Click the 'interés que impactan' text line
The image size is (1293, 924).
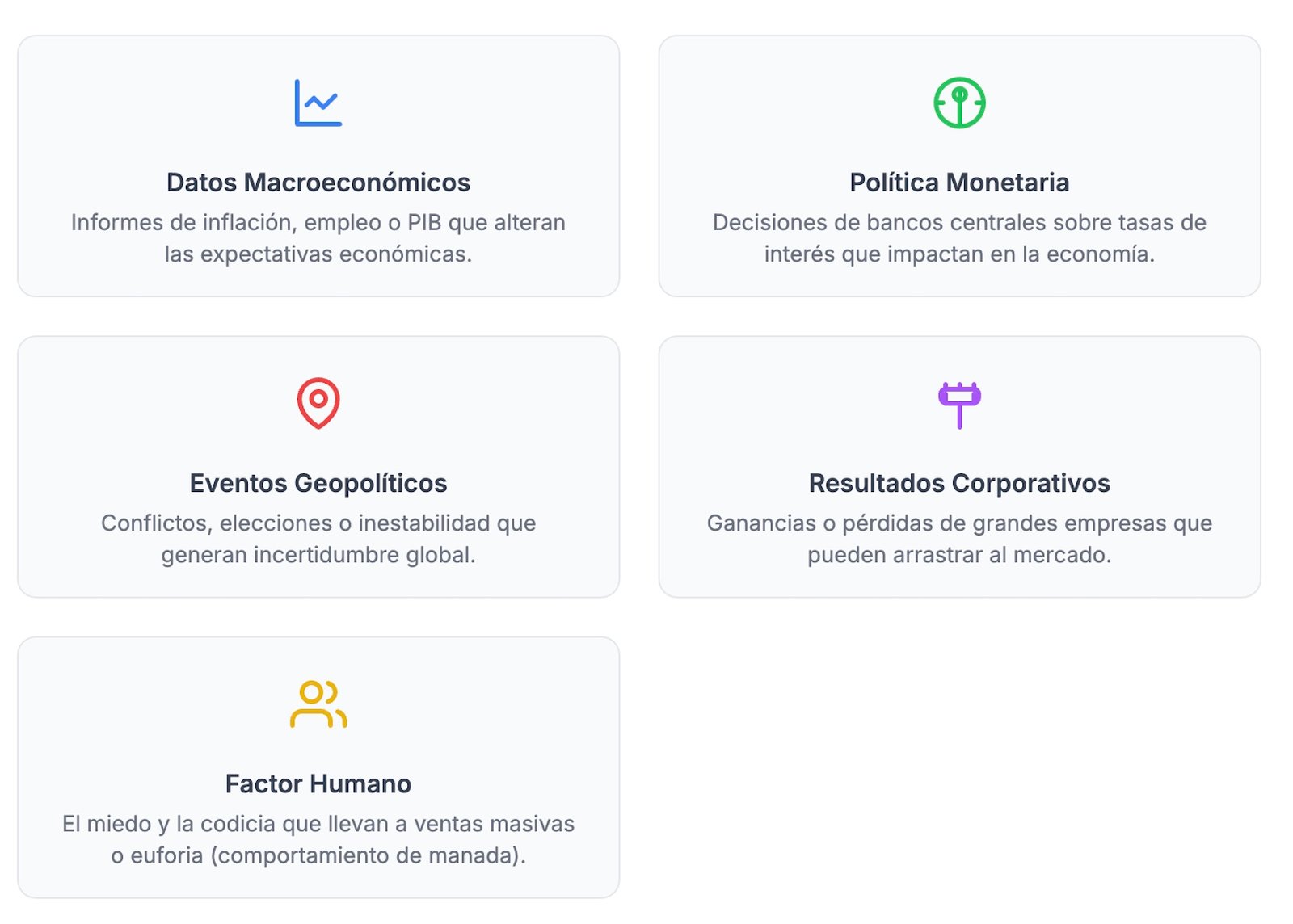click(x=959, y=254)
